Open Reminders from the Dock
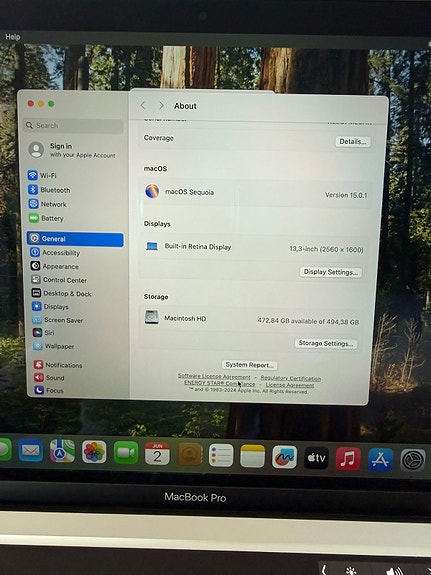The image size is (431, 575). [x=221, y=455]
